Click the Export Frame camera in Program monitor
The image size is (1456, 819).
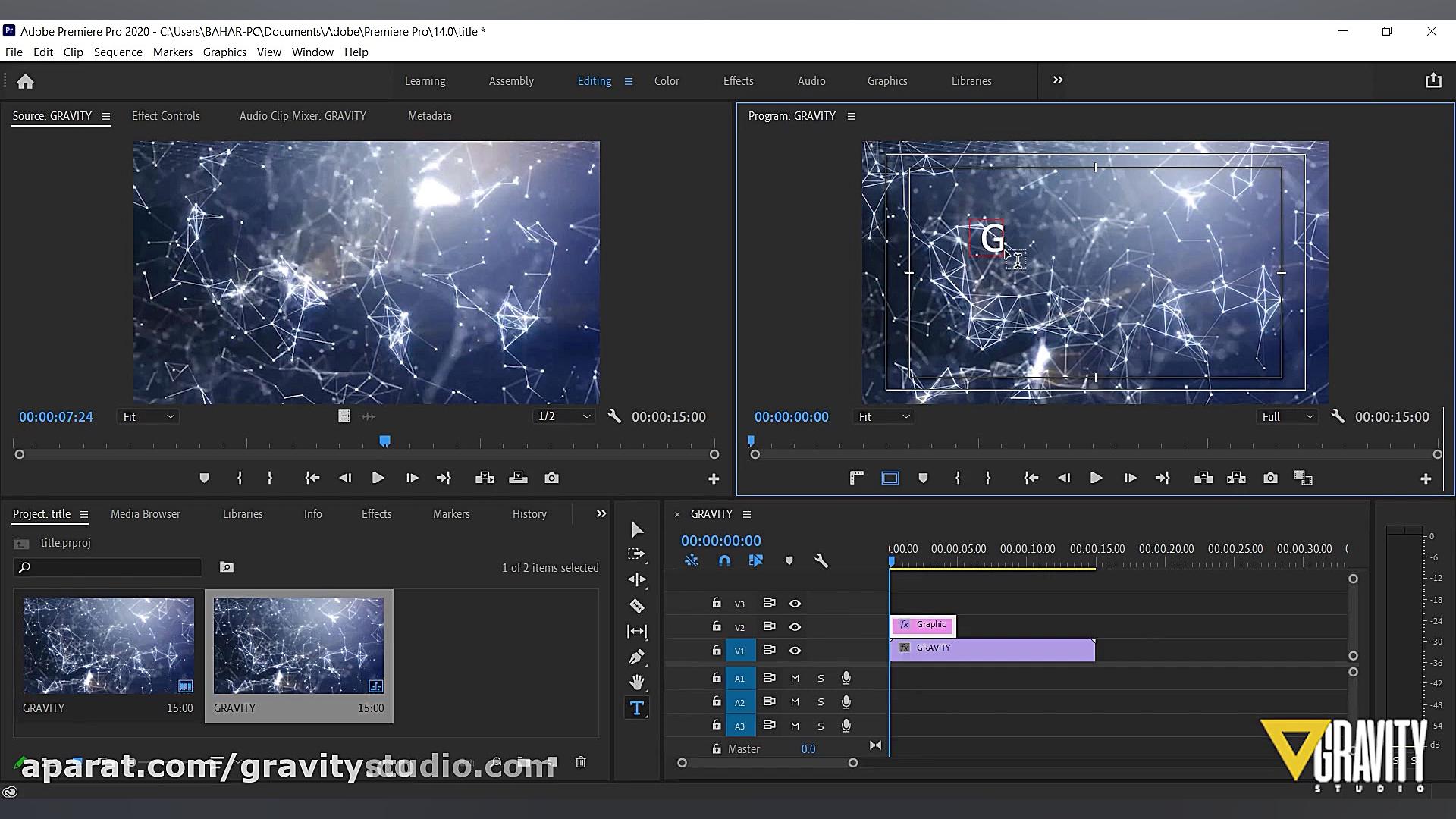tap(1270, 479)
